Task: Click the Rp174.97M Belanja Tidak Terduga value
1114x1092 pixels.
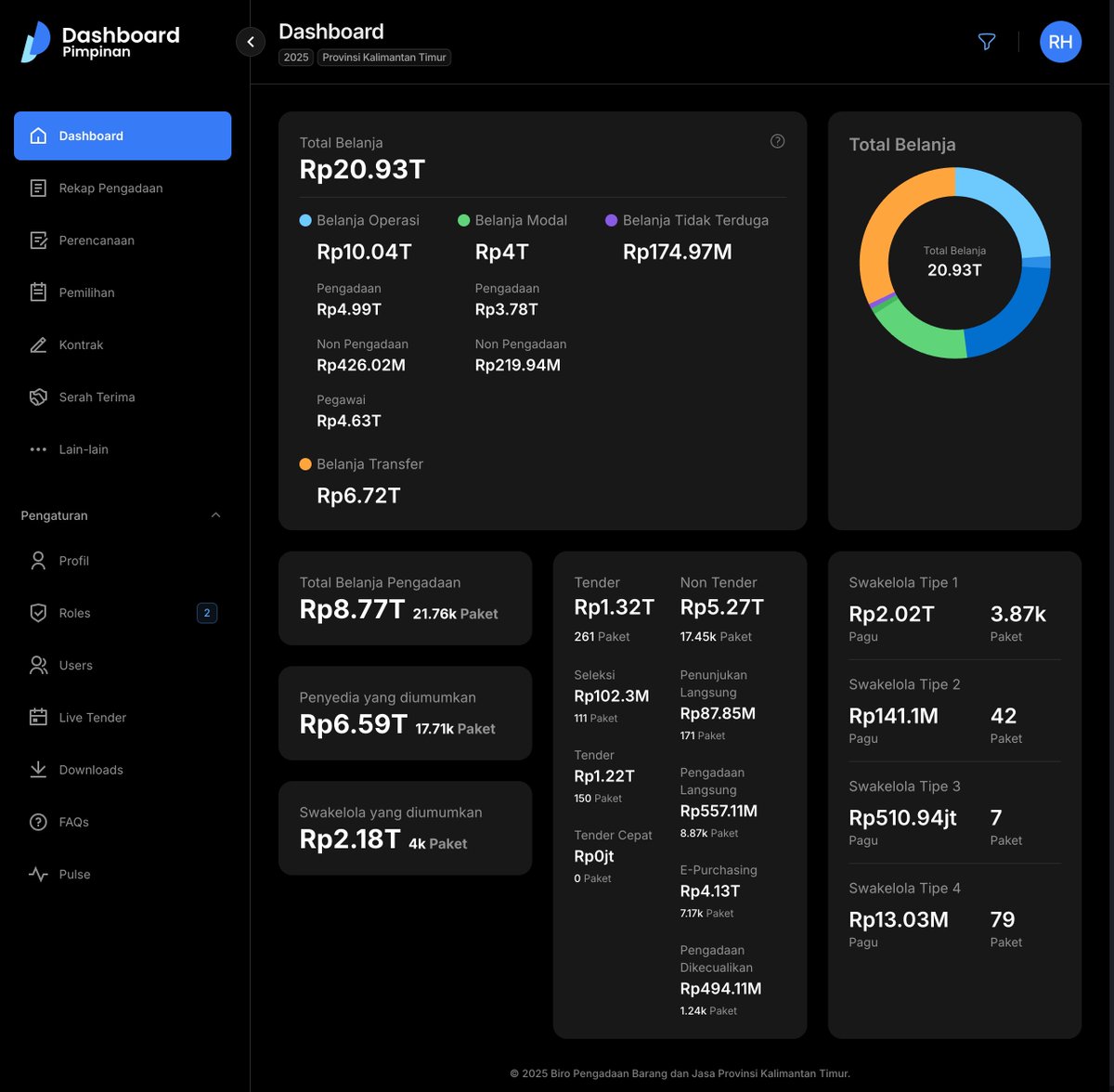Action: point(678,252)
